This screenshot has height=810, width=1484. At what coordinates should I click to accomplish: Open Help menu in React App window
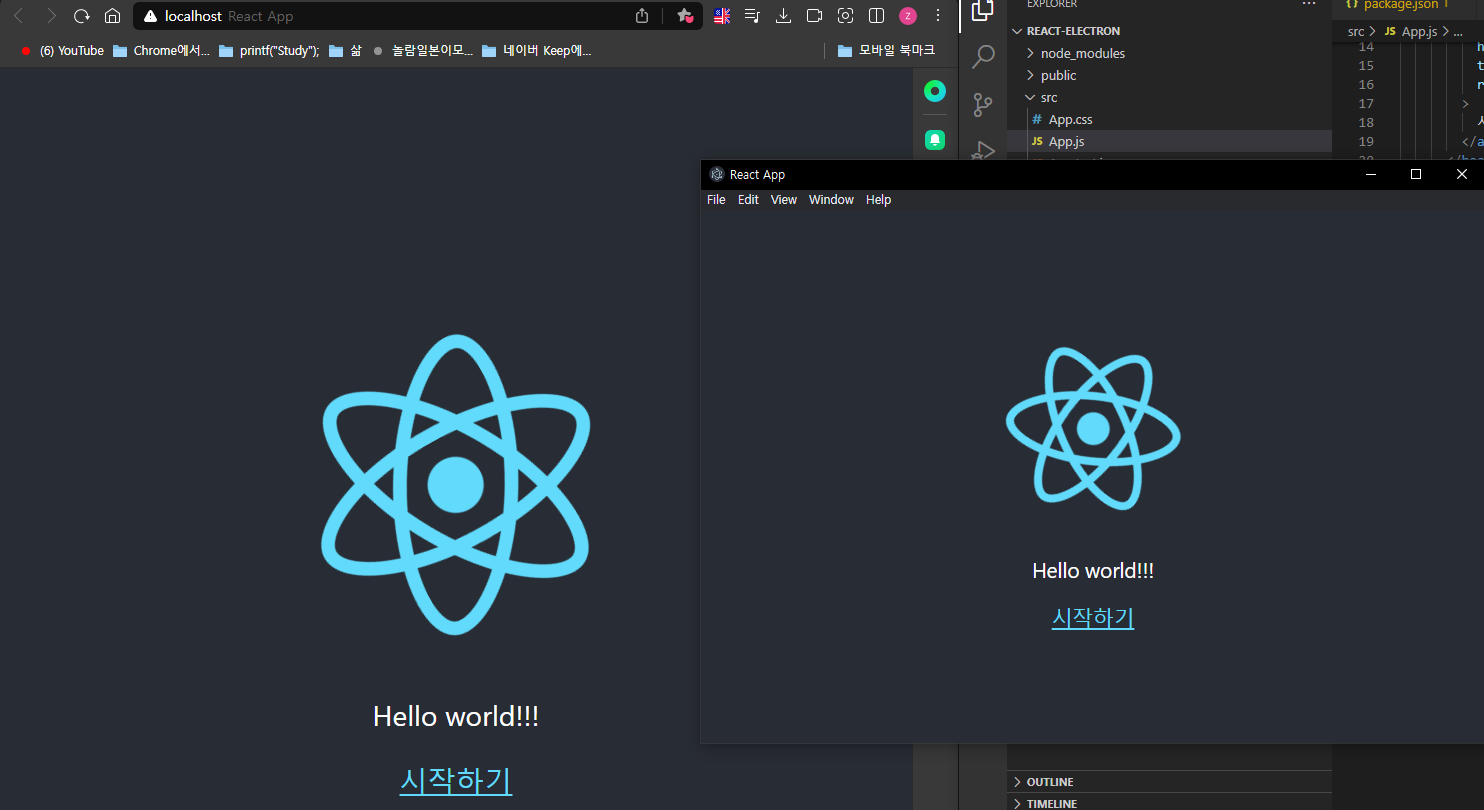tap(878, 200)
